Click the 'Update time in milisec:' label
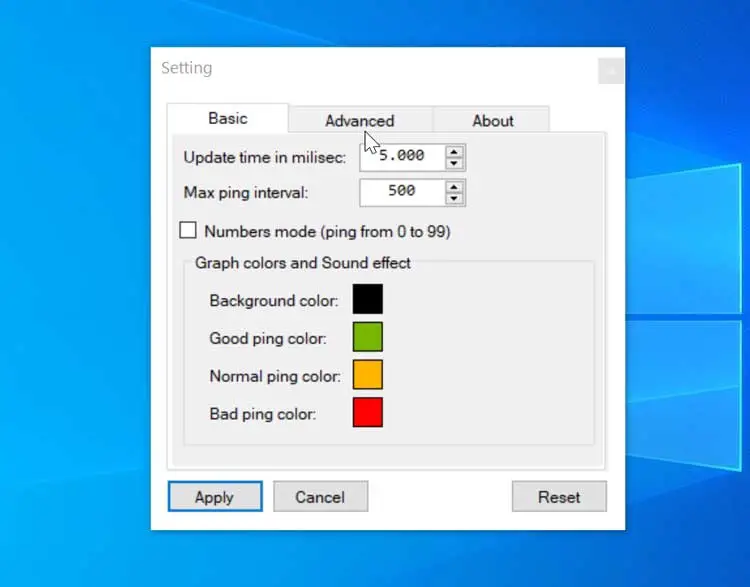 pos(265,157)
